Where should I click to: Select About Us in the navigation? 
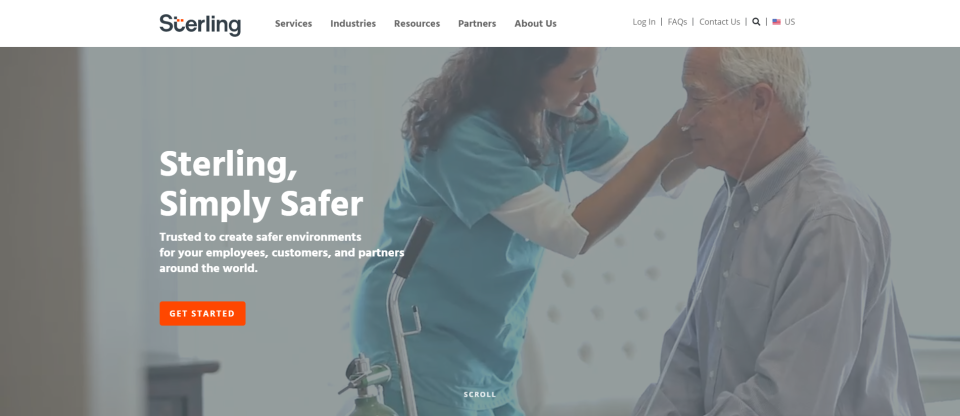pyautogui.click(x=535, y=24)
